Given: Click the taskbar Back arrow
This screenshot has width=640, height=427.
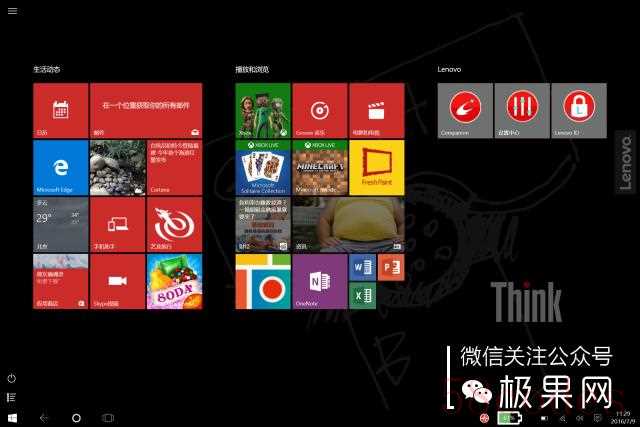Looking at the screenshot, I should [44, 418].
